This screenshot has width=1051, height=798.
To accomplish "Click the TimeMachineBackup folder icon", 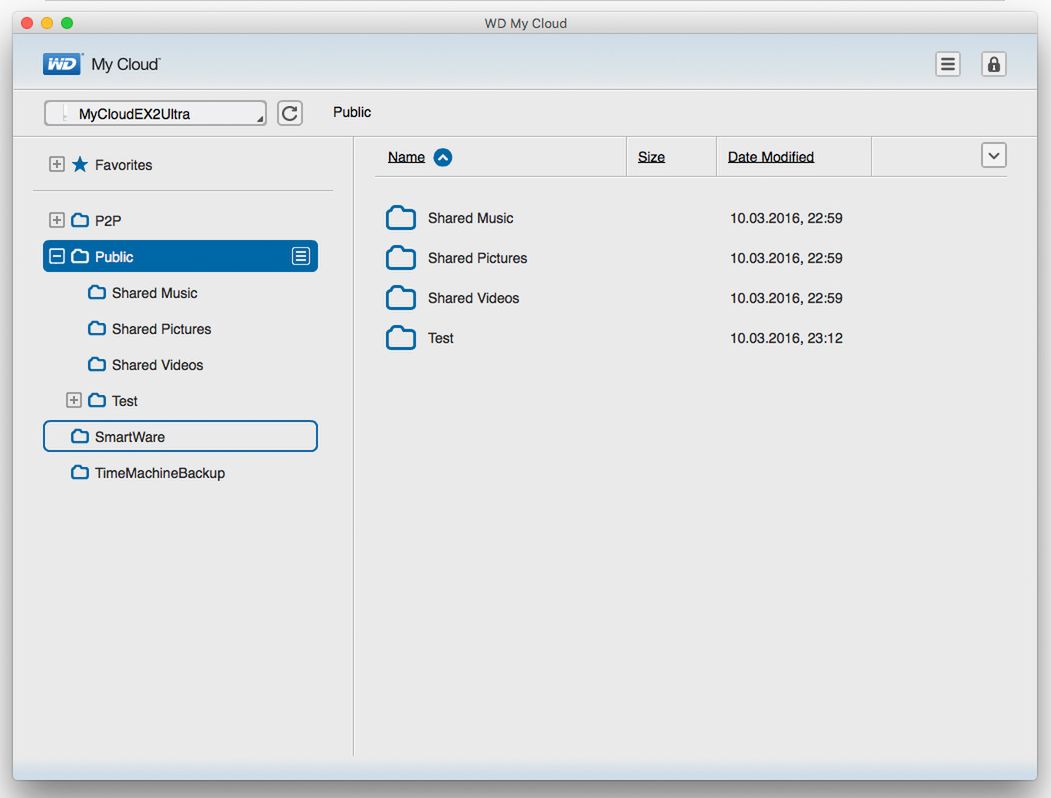I will [80, 472].
